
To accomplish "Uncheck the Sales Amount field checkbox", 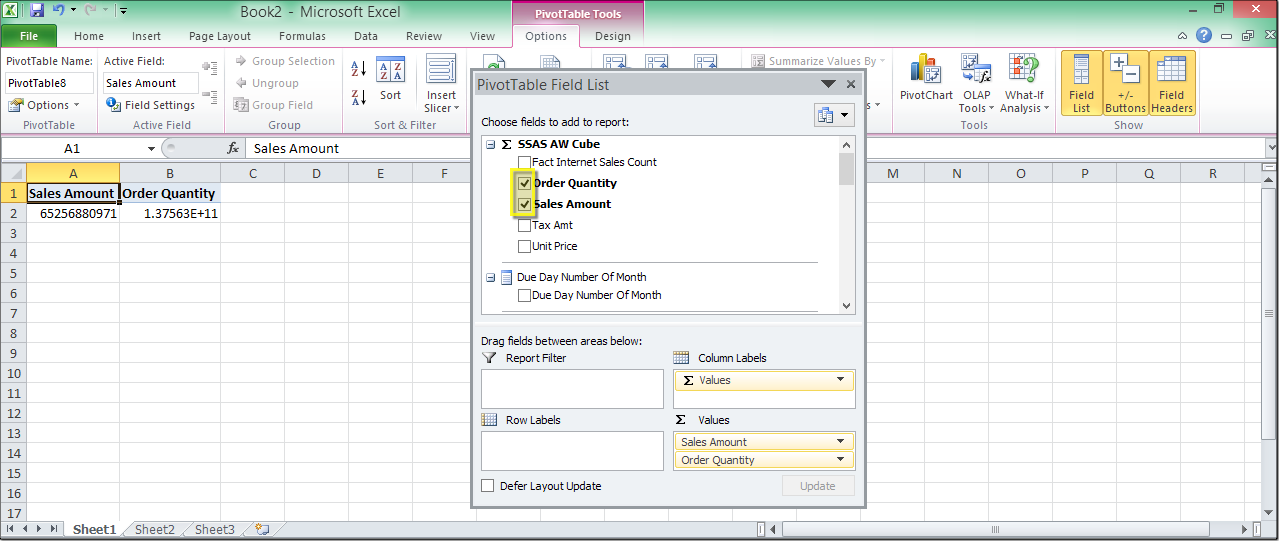I will (525, 204).
